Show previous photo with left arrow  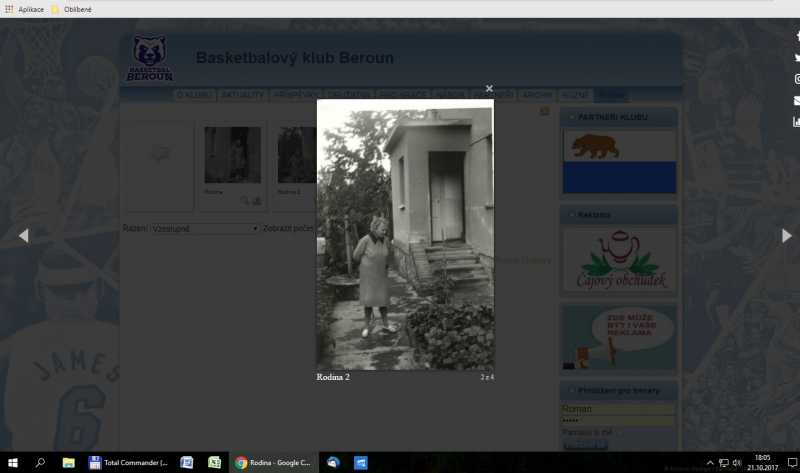(23, 236)
